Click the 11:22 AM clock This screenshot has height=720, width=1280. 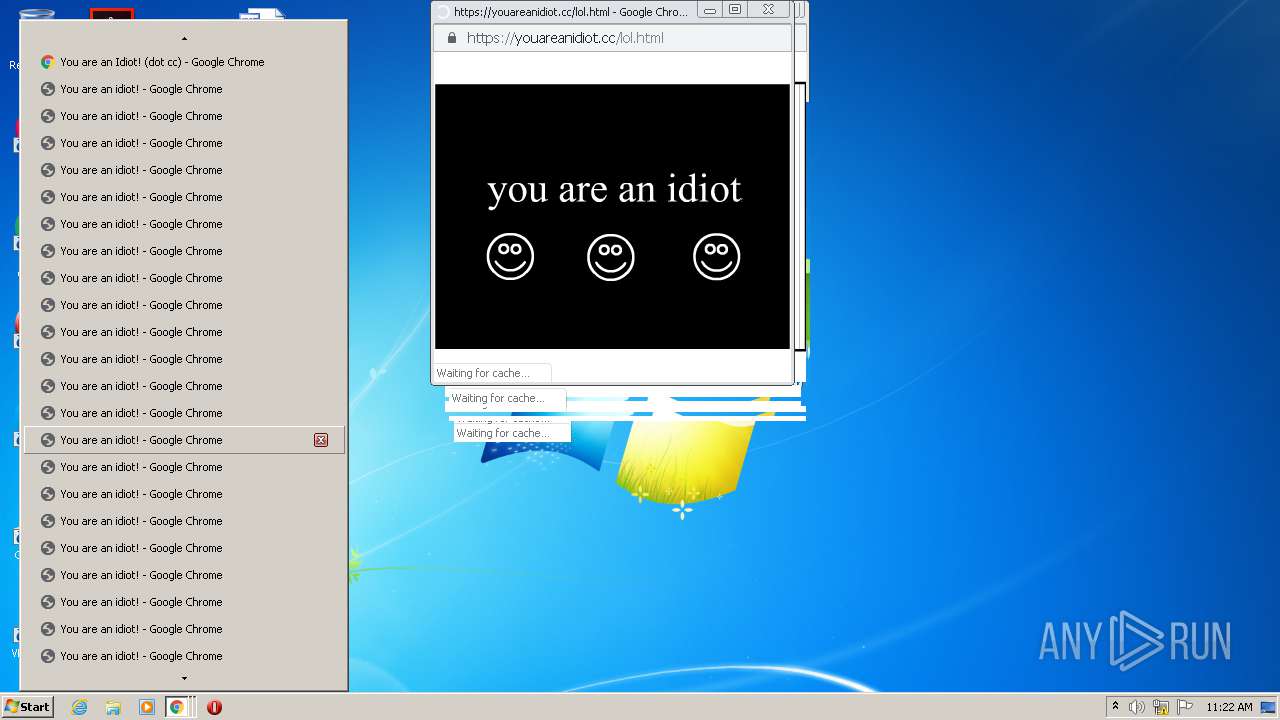click(x=1229, y=707)
